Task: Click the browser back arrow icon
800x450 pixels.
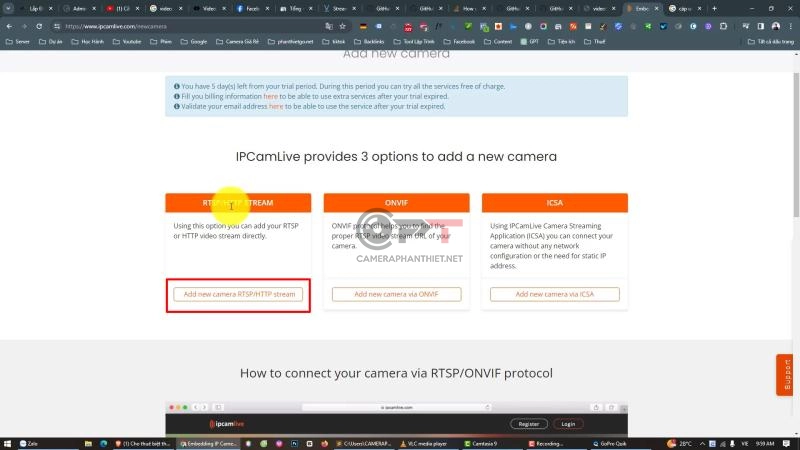Action: pos(10,26)
